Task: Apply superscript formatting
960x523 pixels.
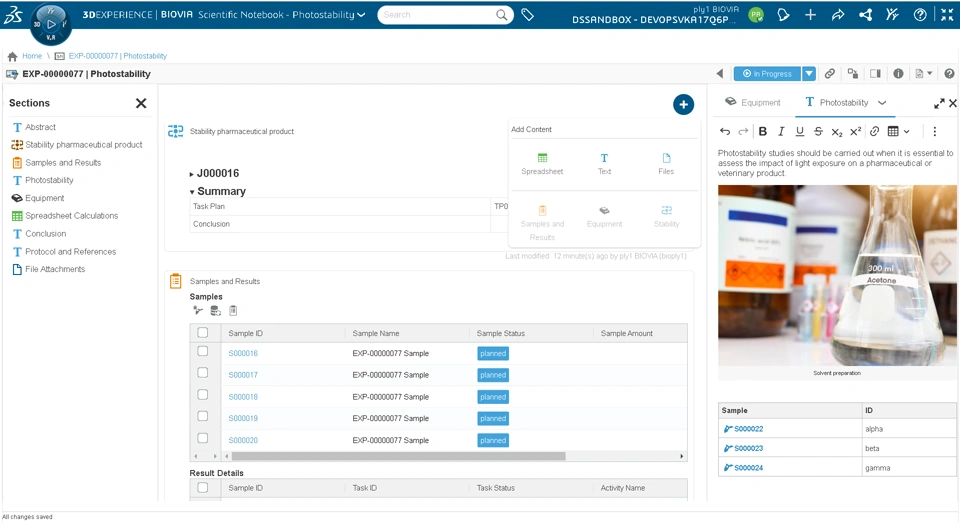Action: [855, 131]
